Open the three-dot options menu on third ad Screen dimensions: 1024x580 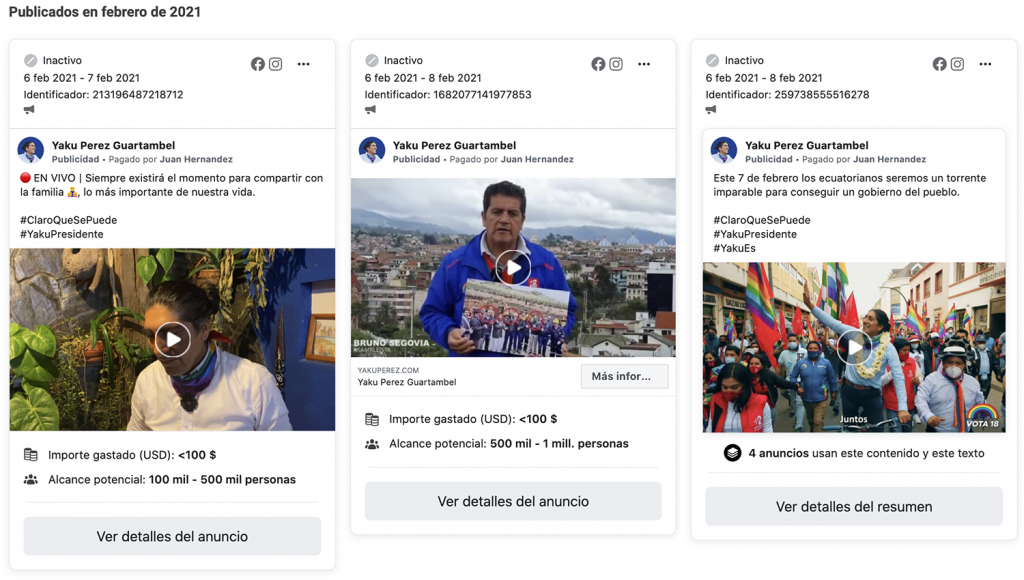(x=985, y=64)
